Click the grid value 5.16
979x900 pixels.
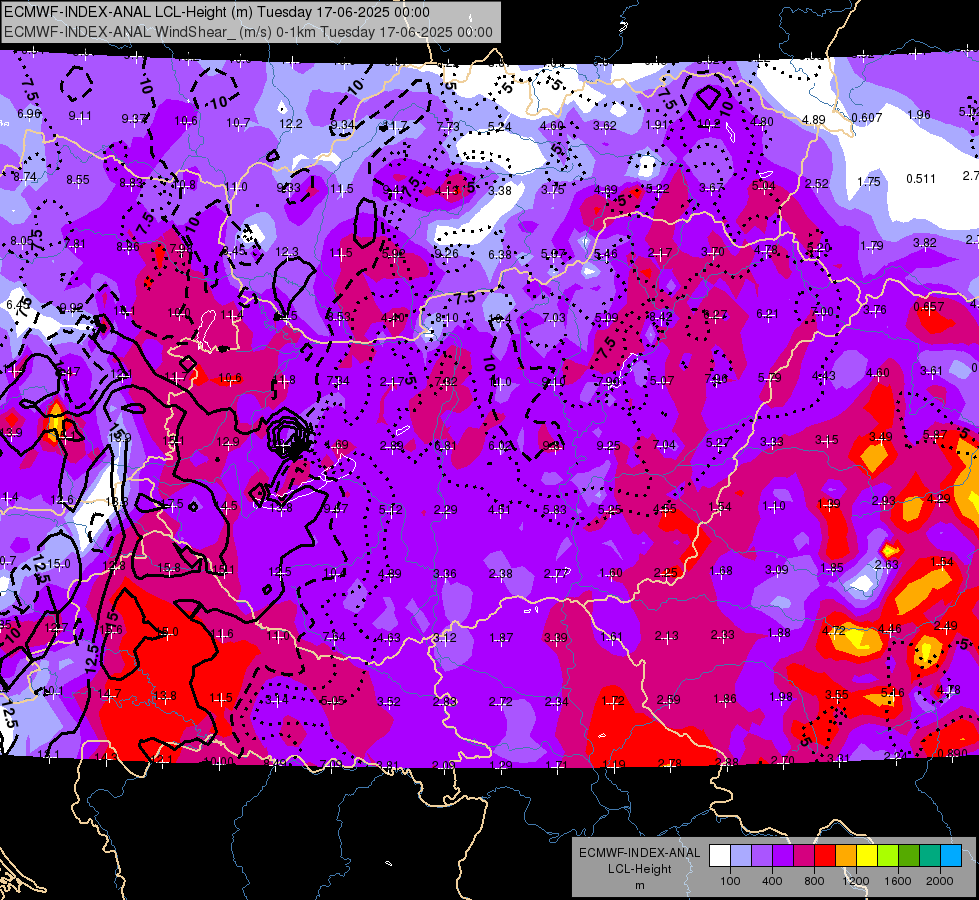(892, 692)
